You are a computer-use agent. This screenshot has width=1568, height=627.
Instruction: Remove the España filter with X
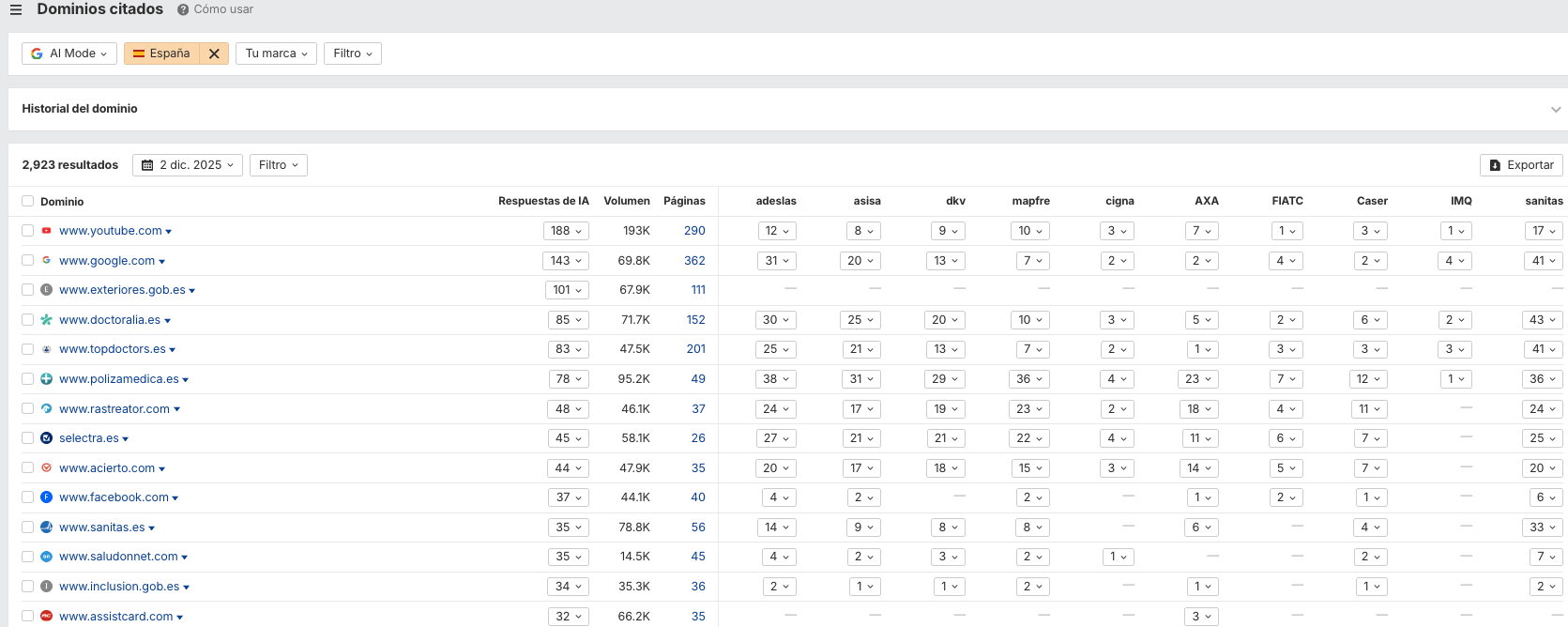pyautogui.click(x=214, y=54)
